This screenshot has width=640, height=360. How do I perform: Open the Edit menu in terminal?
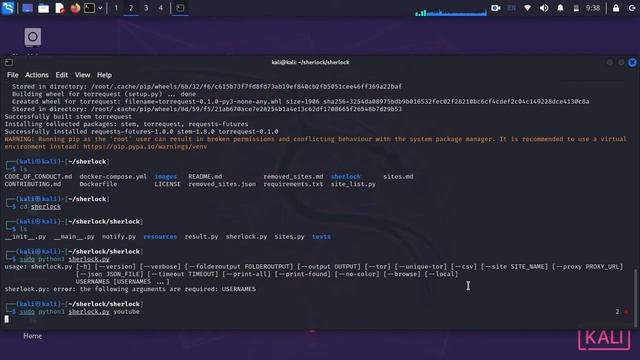point(62,75)
